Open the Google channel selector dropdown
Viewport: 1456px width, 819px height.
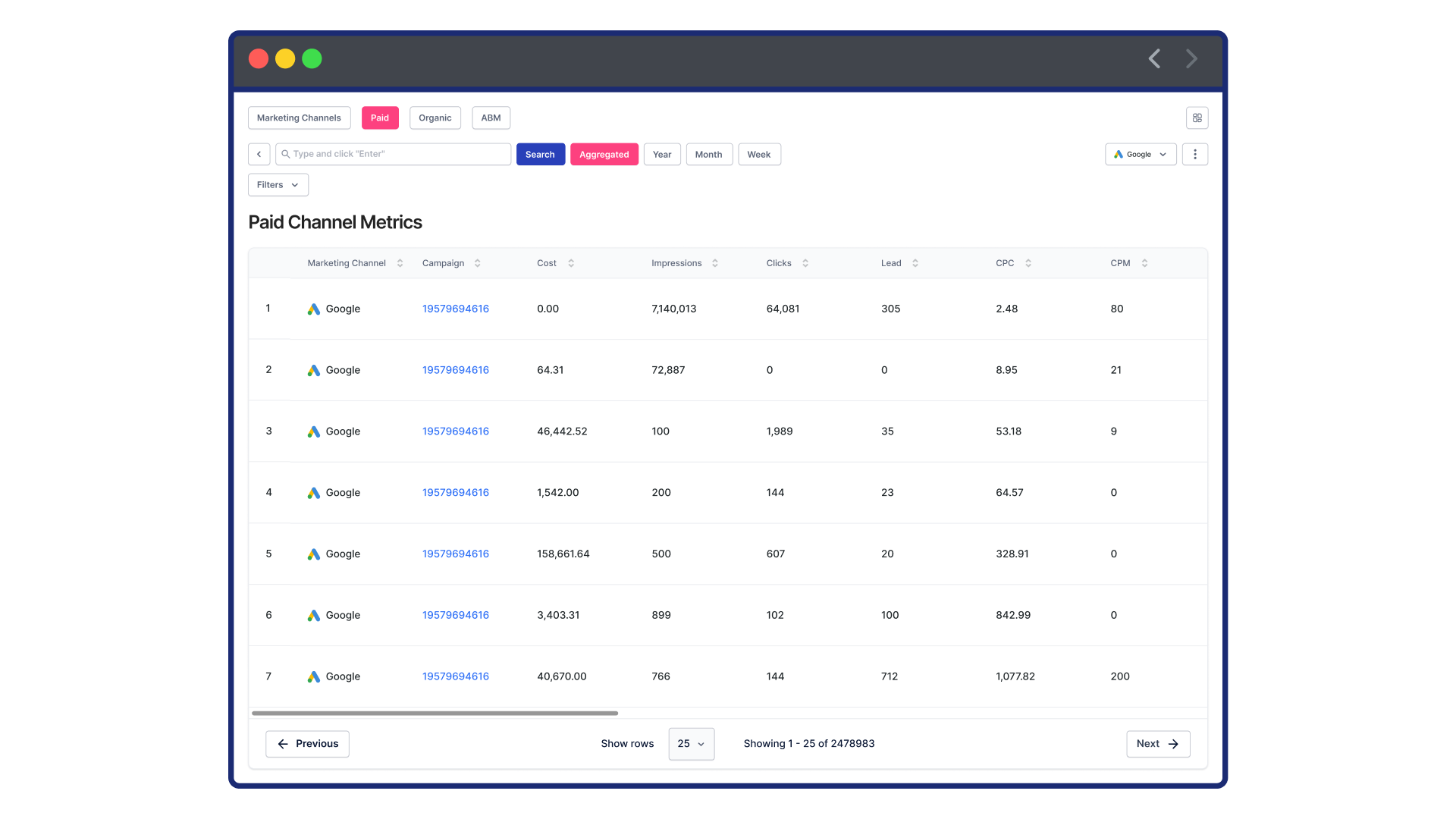(x=1140, y=154)
